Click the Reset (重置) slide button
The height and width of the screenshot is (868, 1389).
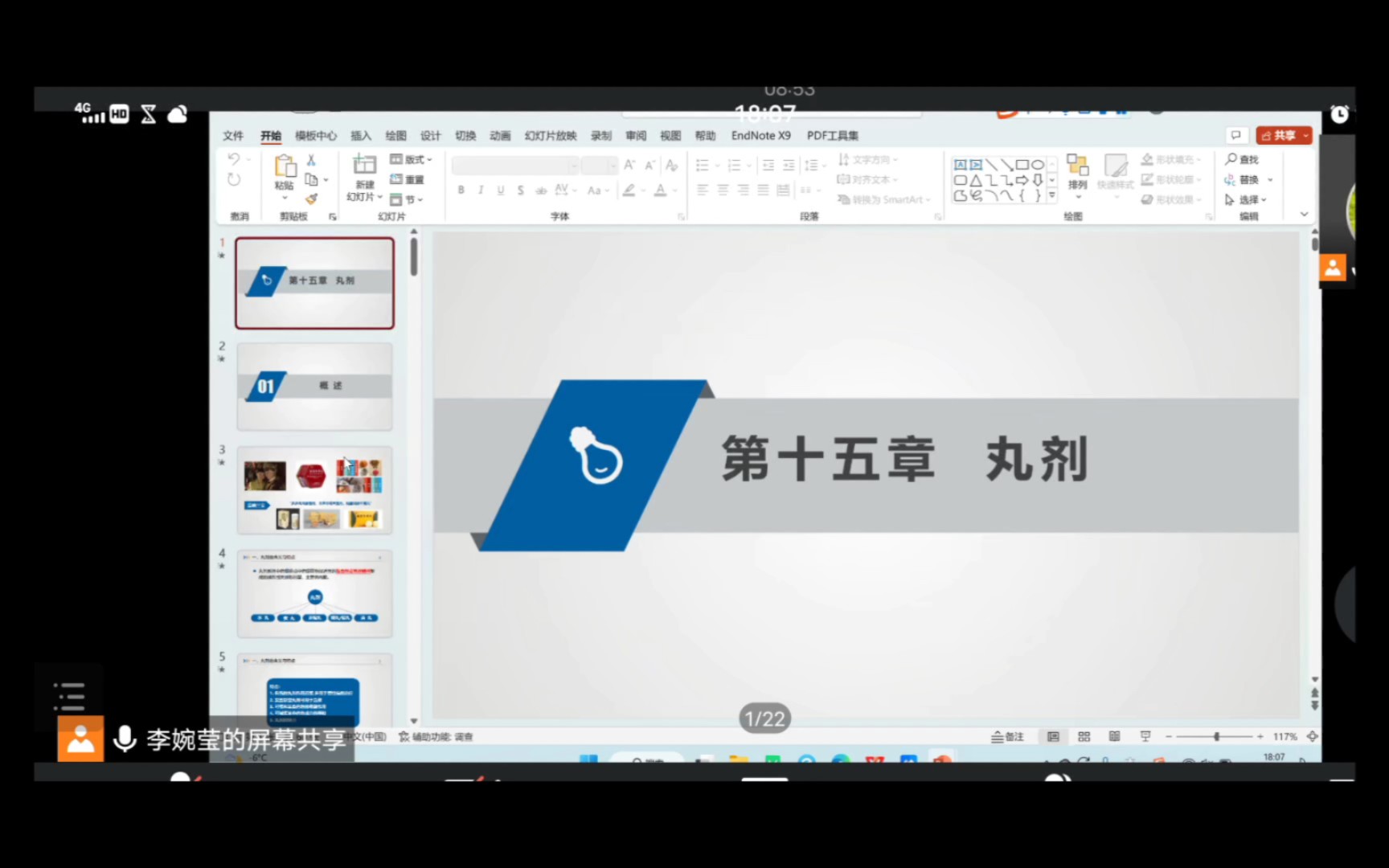[407, 179]
